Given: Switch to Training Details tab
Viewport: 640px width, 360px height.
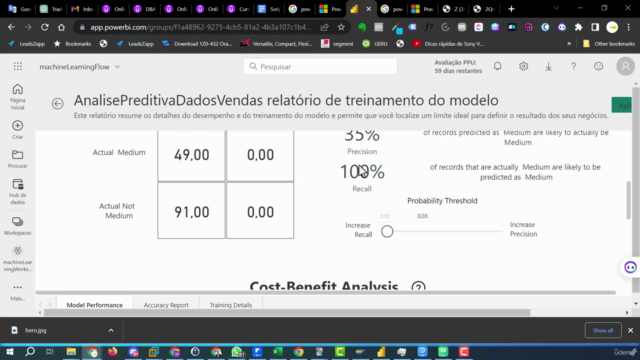Looking at the screenshot, I should point(231,305).
